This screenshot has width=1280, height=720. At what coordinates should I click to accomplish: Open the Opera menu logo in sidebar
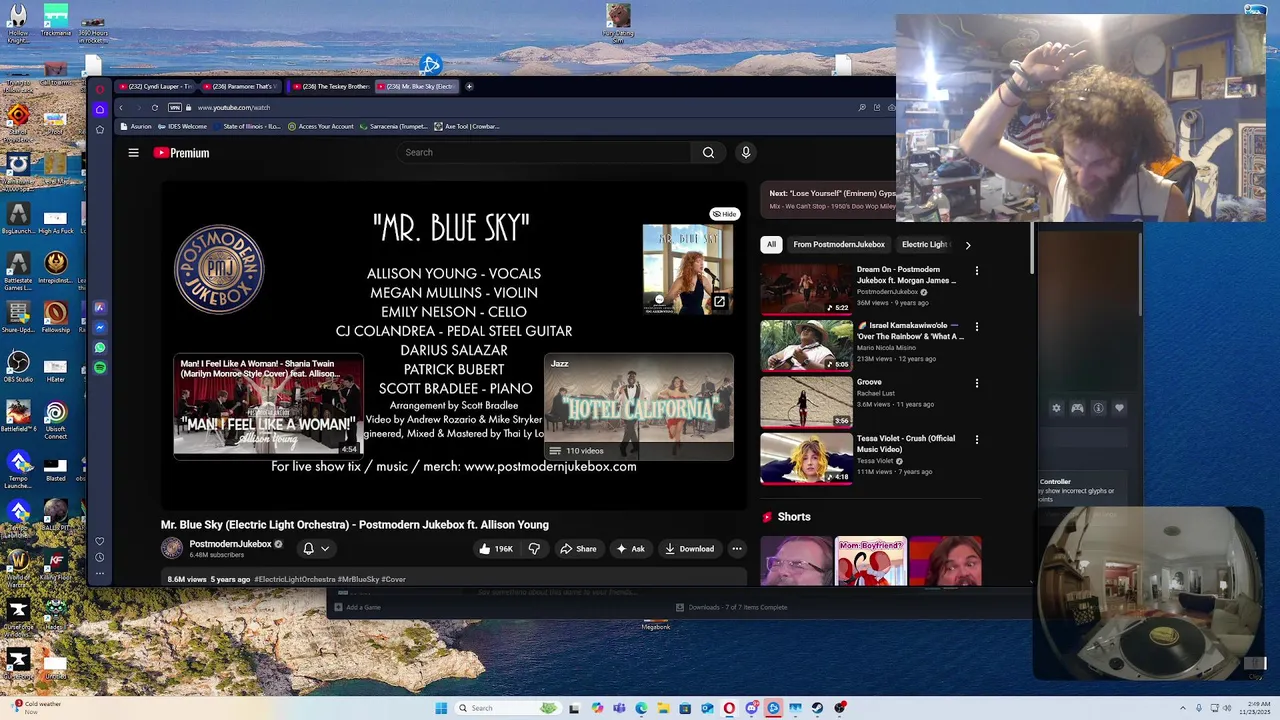(100, 90)
